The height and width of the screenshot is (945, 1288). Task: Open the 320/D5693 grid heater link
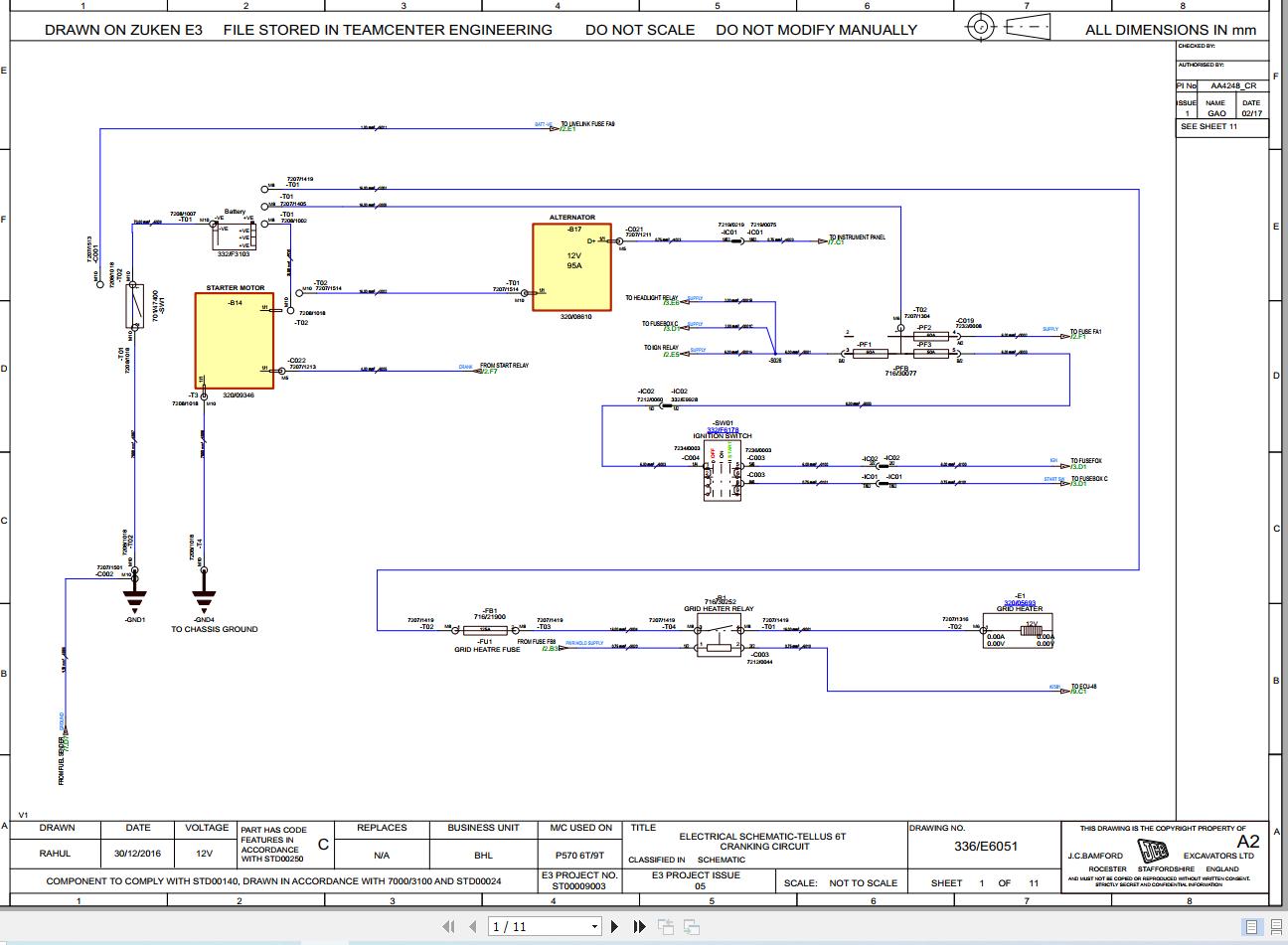point(1021,603)
